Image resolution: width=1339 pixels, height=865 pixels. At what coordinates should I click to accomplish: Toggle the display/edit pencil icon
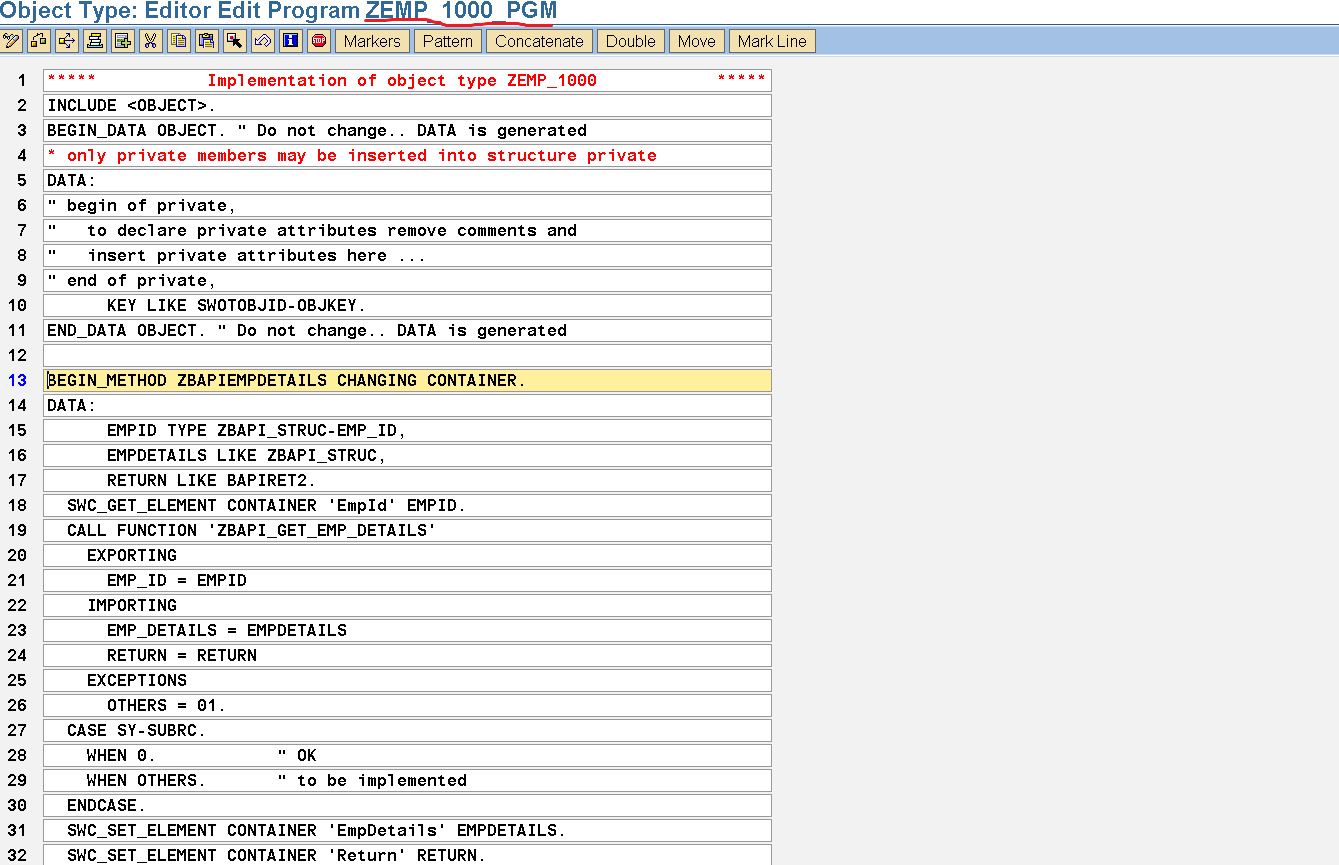(11, 40)
